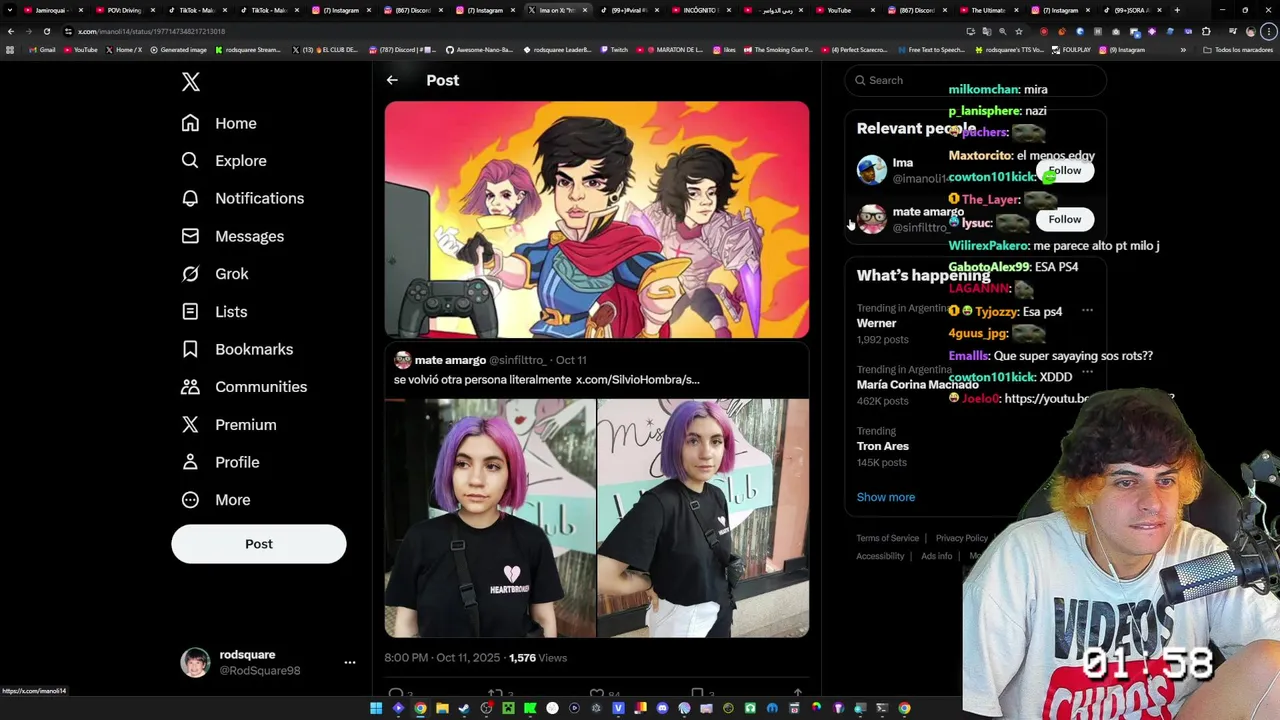Open the tab search dropdown arrow

point(12,10)
